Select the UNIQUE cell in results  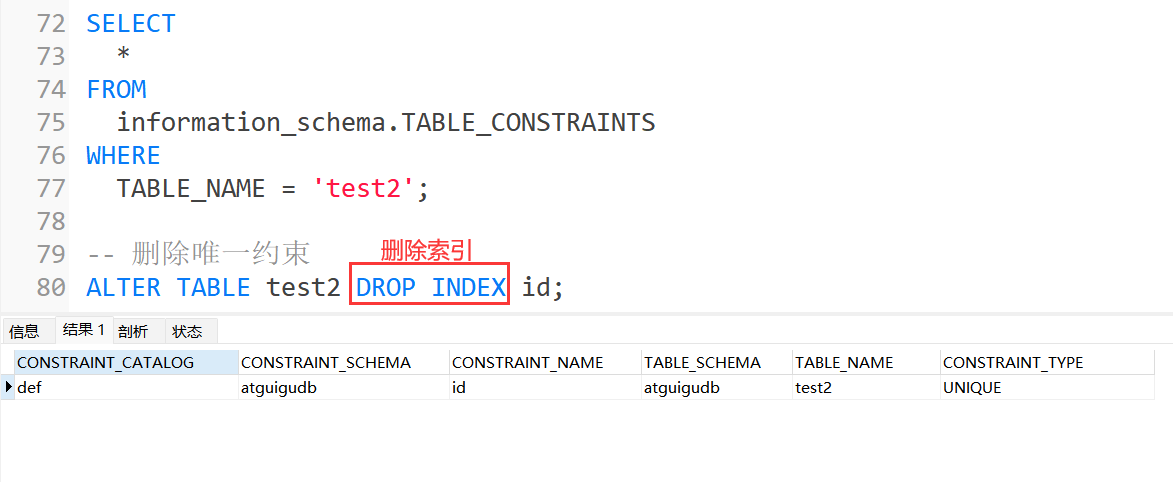point(971,387)
